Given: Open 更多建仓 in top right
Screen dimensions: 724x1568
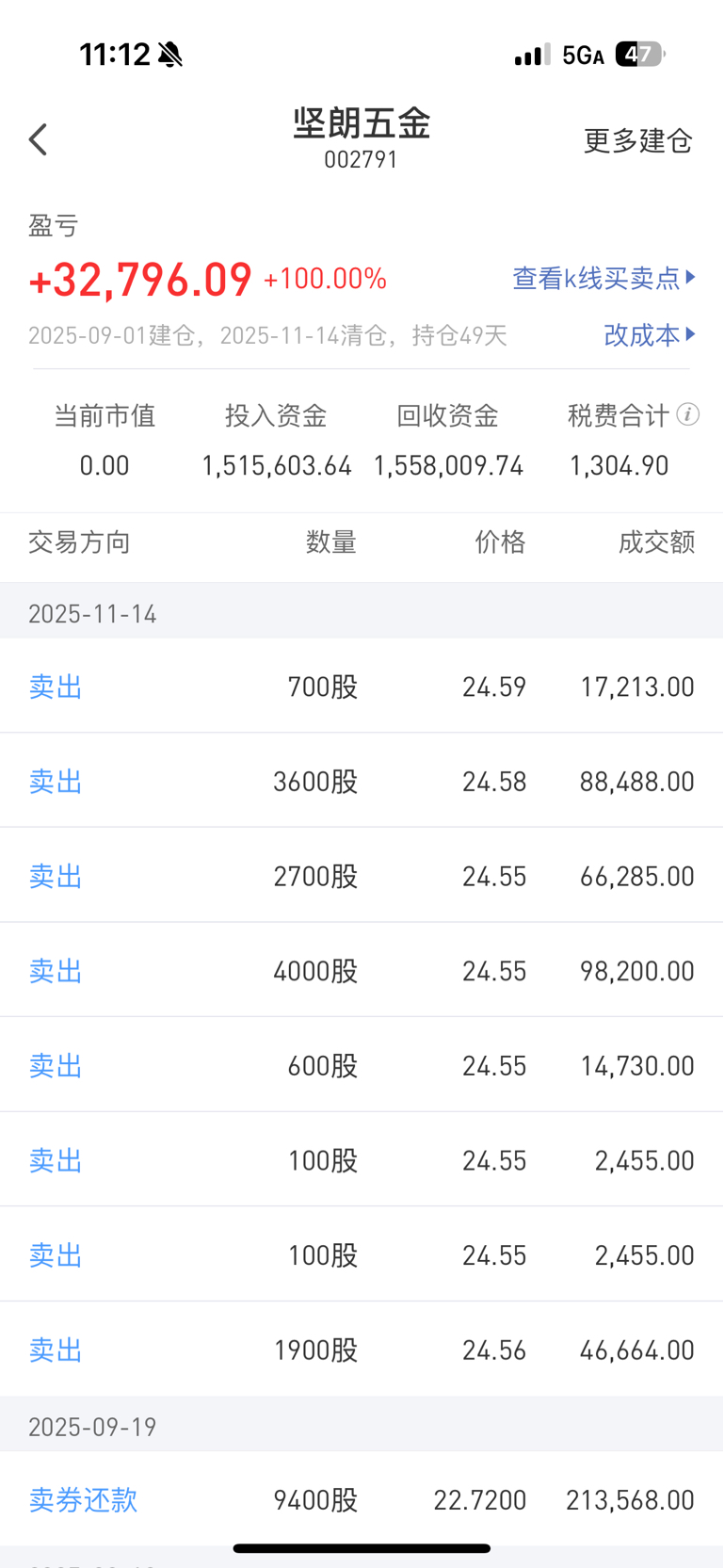Looking at the screenshot, I should [637, 141].
